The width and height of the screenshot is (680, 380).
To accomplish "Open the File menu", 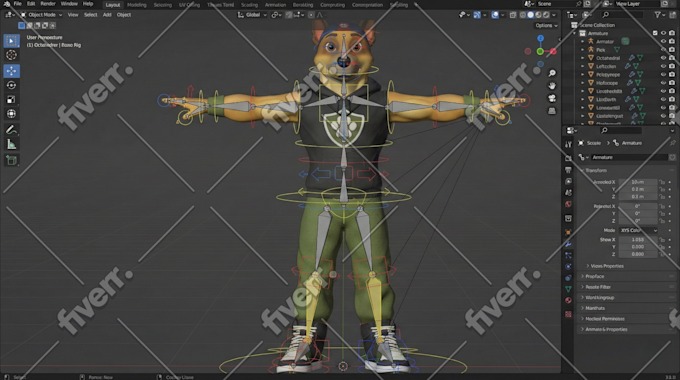I will coord(18,3).
